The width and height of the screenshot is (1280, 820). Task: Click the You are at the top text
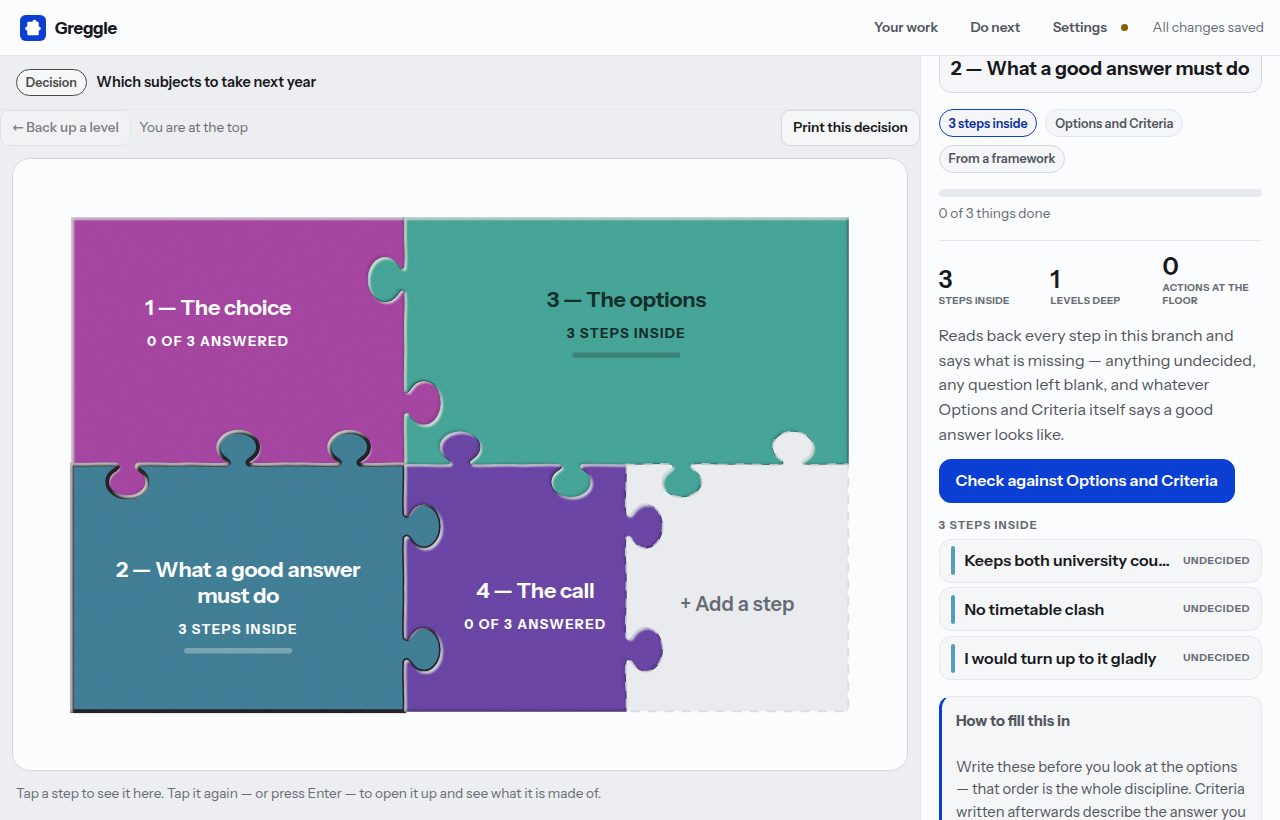tap(194, 127)
